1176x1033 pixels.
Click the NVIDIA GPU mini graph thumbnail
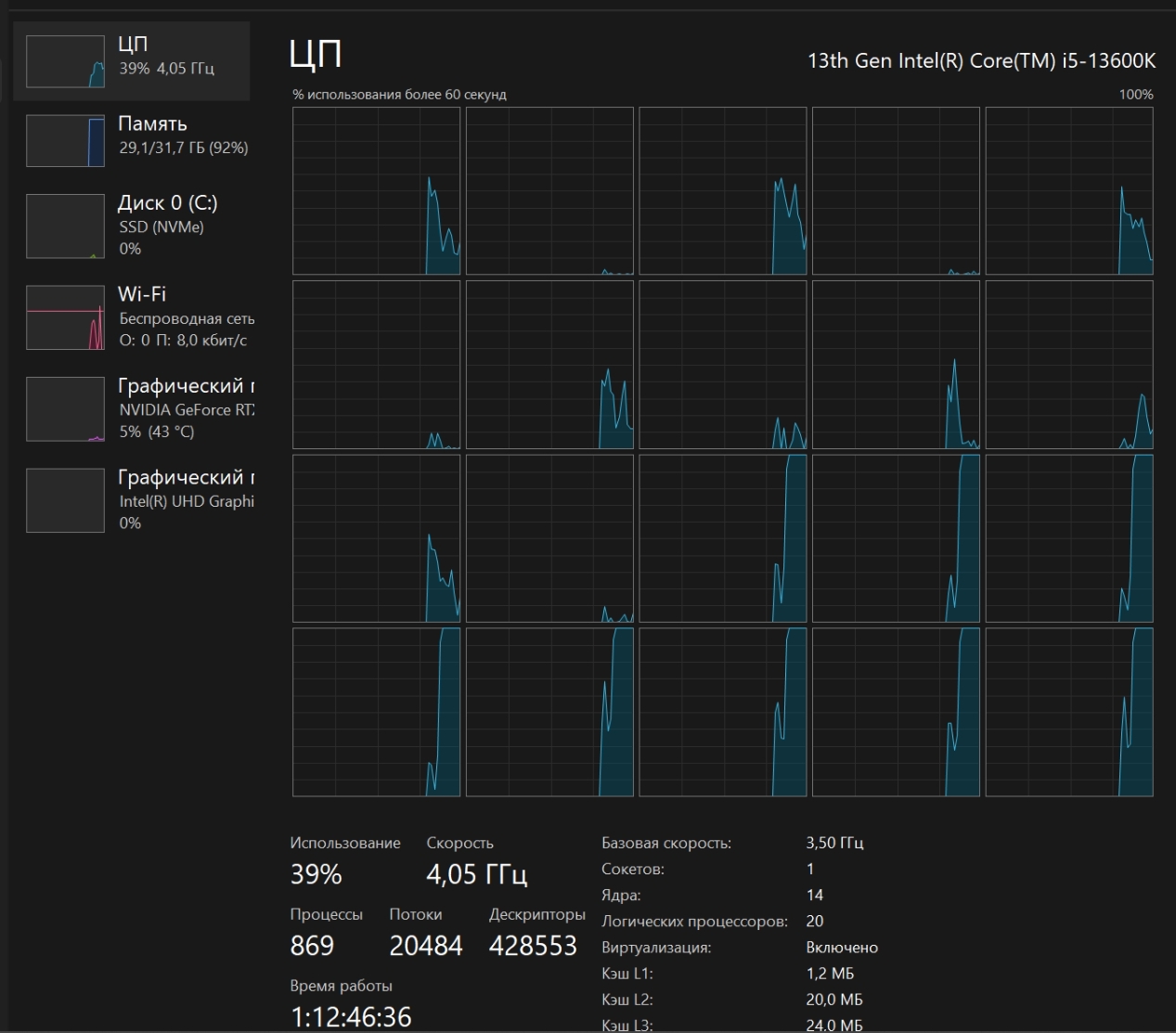coord(65,409)
